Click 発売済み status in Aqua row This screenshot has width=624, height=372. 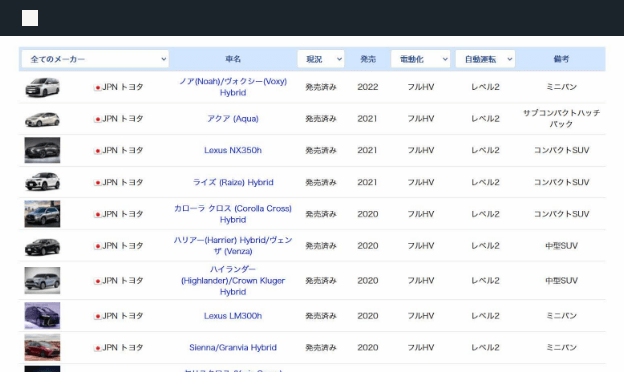(x=321, y=119)
